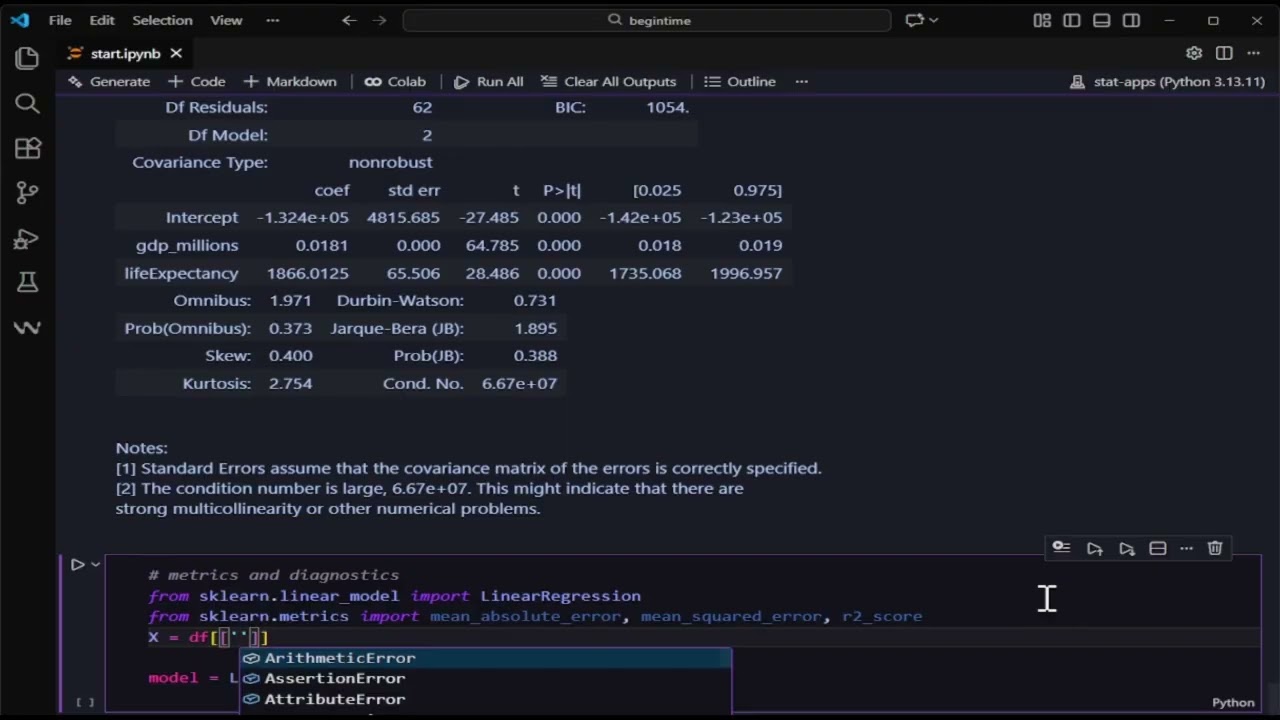Open notebook toolbar overflow ellipsis

[801, 81]
